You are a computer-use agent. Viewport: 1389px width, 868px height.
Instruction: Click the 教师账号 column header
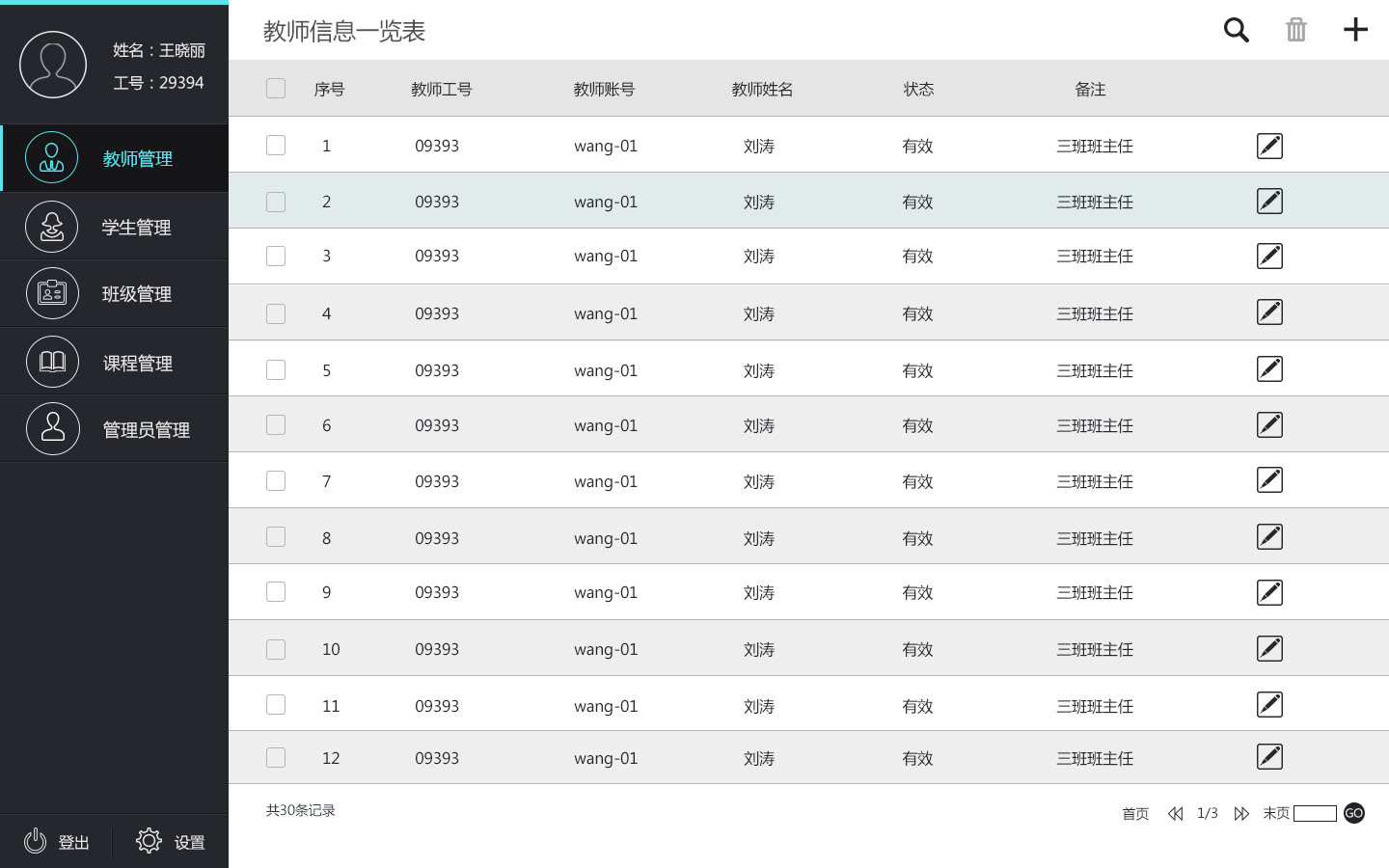click(x=605, y=89)
